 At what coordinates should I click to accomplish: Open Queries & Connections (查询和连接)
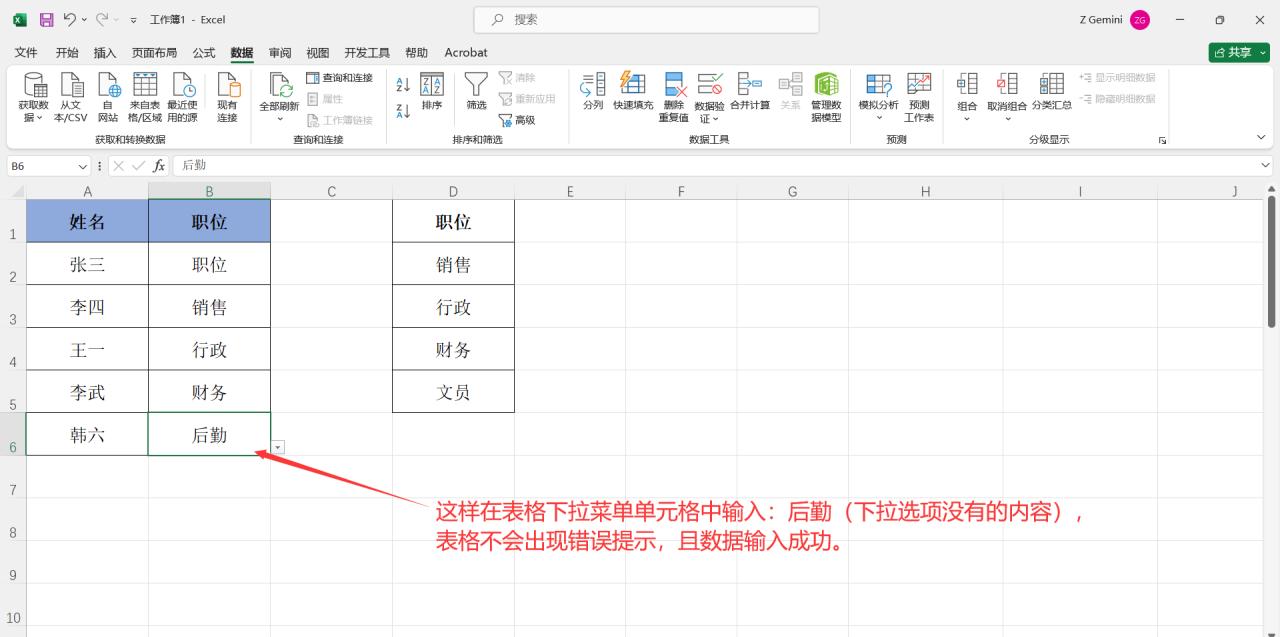(339, 78)
